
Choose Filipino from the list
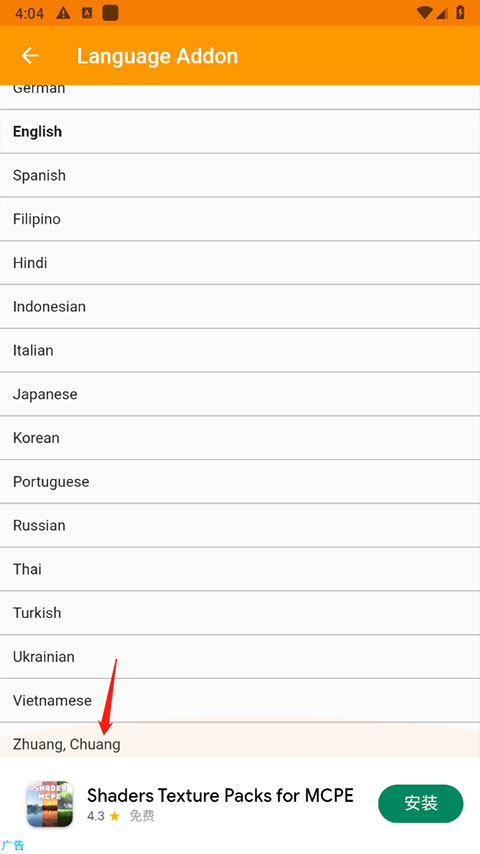tap(240, 219)
